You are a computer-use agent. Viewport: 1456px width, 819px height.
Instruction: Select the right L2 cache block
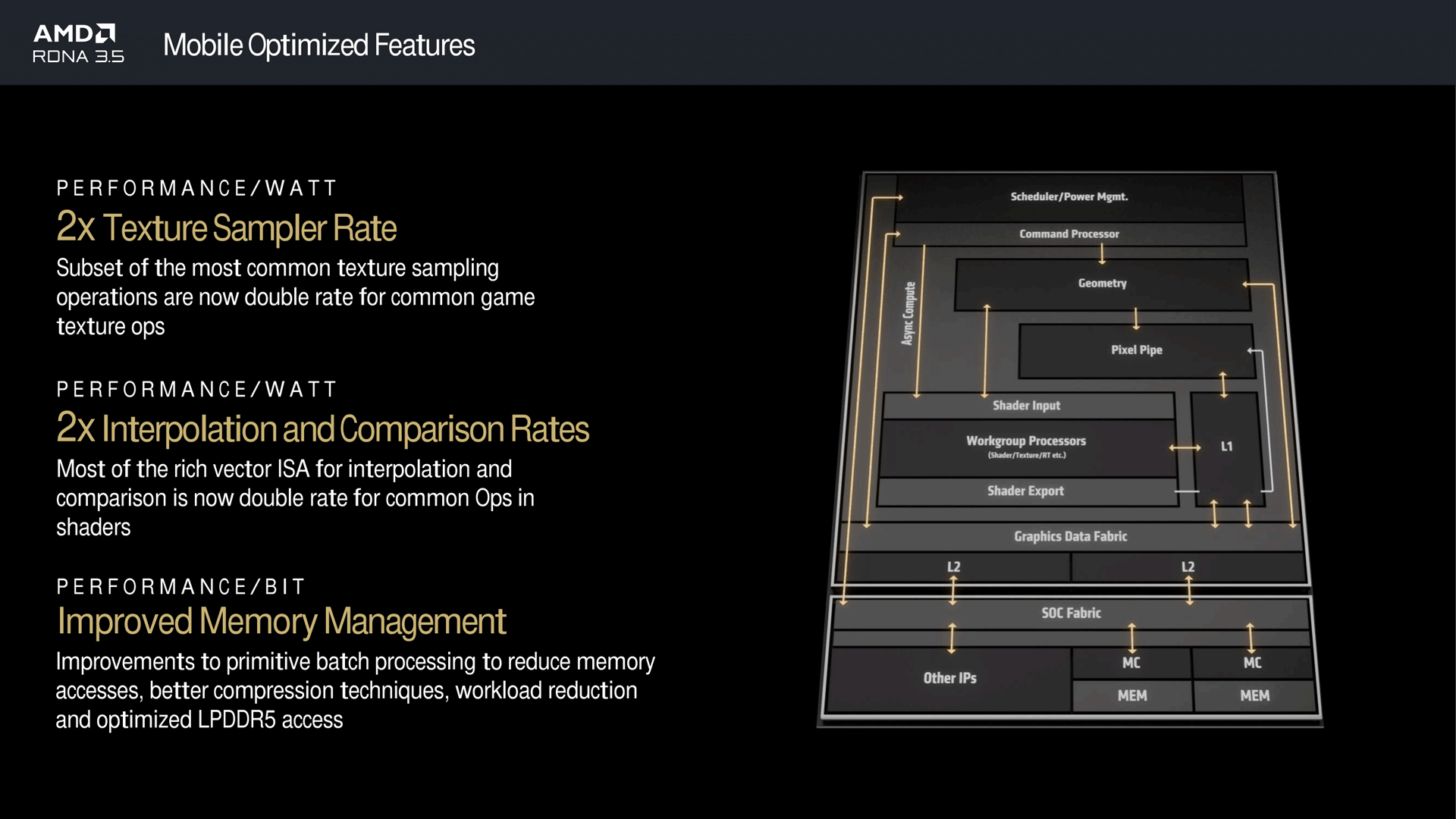pos(1188,567)
